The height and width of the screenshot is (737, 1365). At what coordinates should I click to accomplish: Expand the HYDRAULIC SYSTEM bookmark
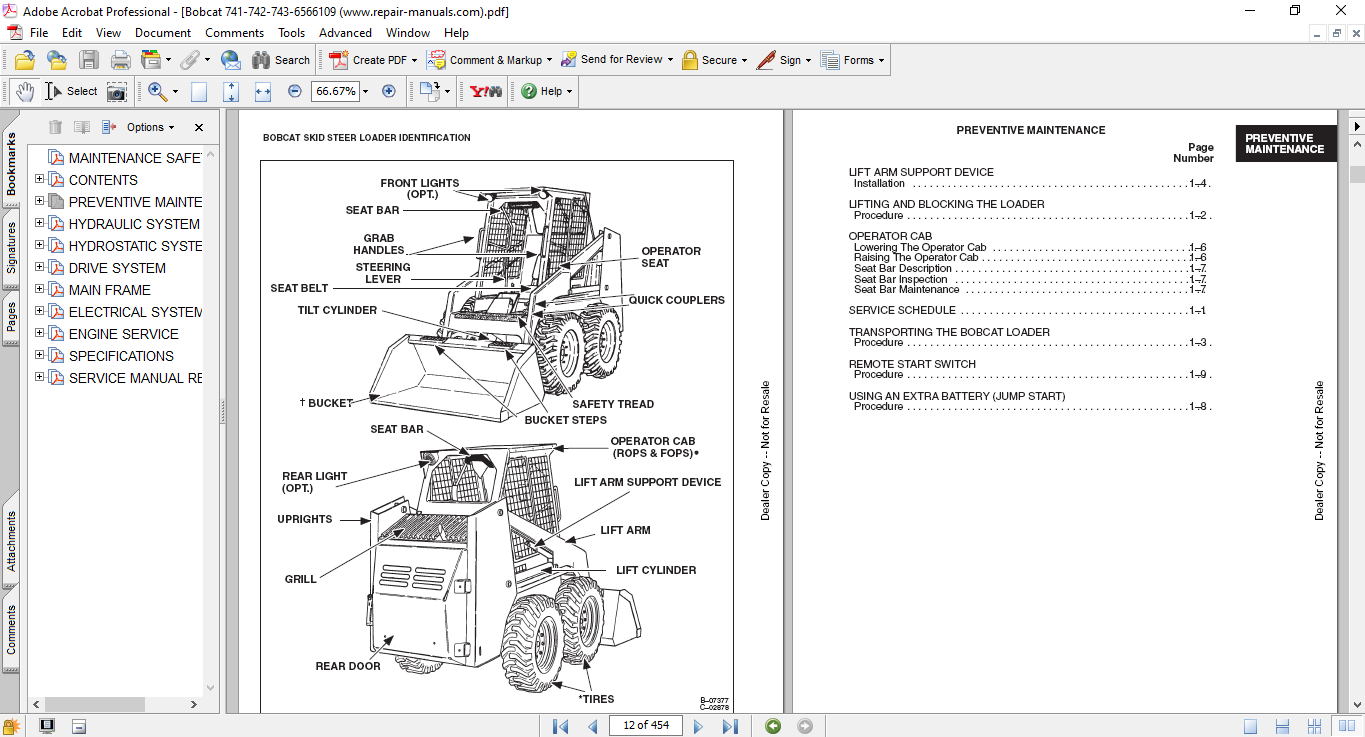tap(40, 223)
